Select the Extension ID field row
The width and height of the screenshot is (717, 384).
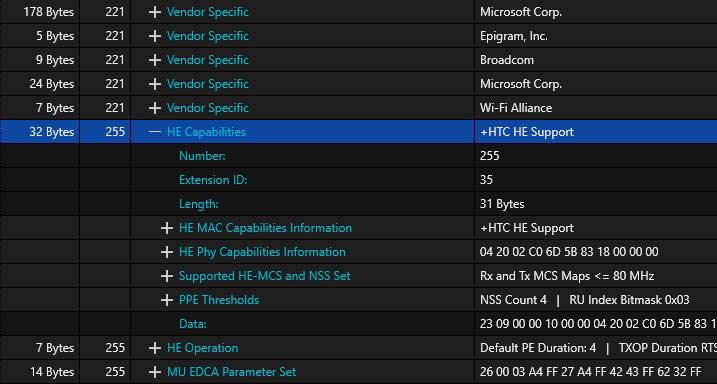(358, 180)
